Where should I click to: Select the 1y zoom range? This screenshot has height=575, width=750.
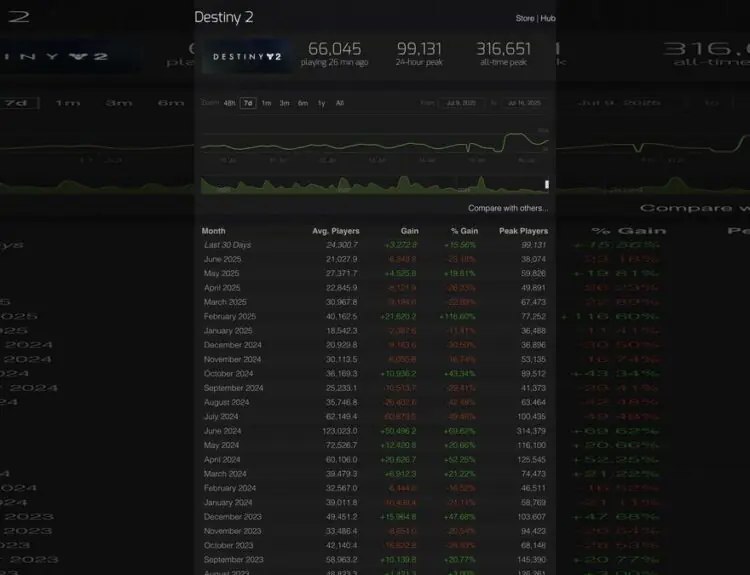coord(321,103)
